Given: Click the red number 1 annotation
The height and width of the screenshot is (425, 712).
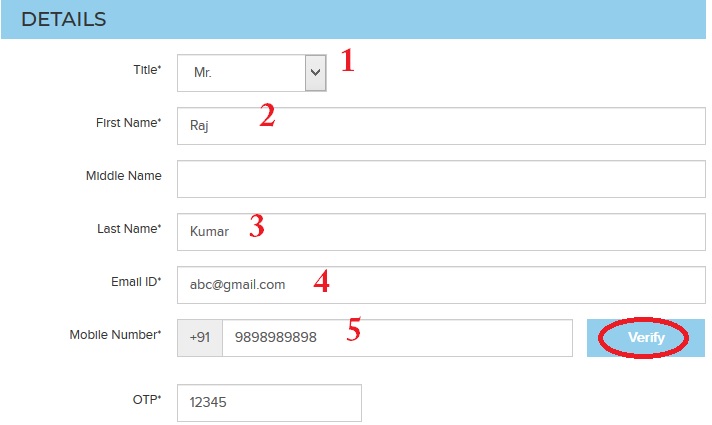Looking at the screenshot, I should tap(347, 62).
